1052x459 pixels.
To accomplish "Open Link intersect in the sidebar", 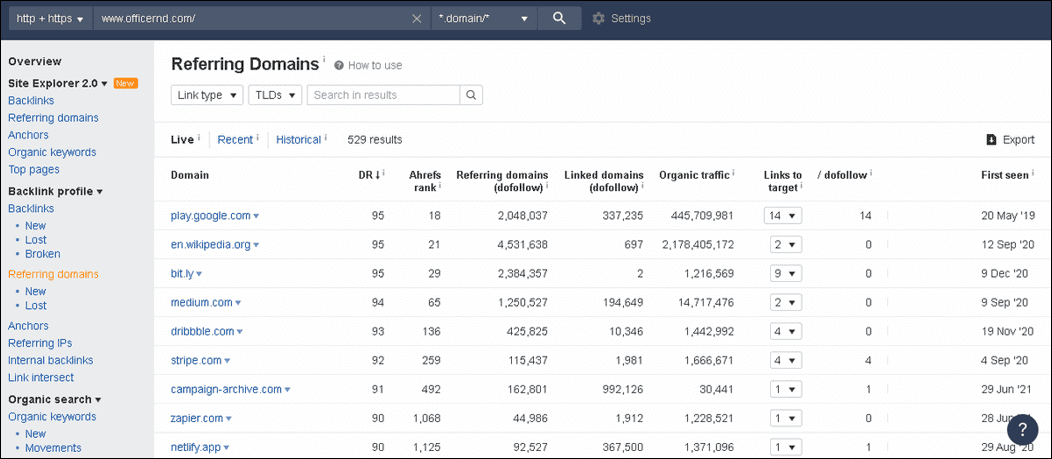I will click(x=41, y=377).
